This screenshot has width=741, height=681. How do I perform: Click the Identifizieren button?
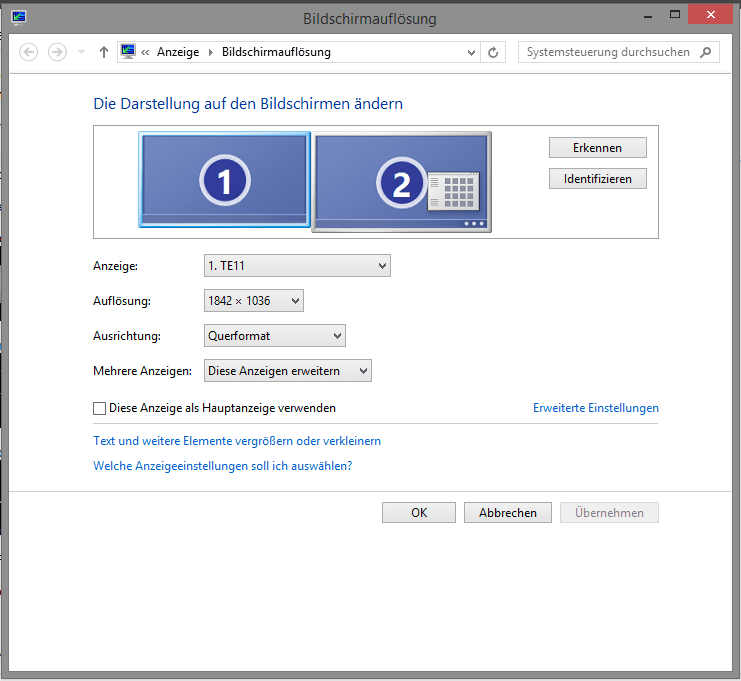click(x=597, y=179)
